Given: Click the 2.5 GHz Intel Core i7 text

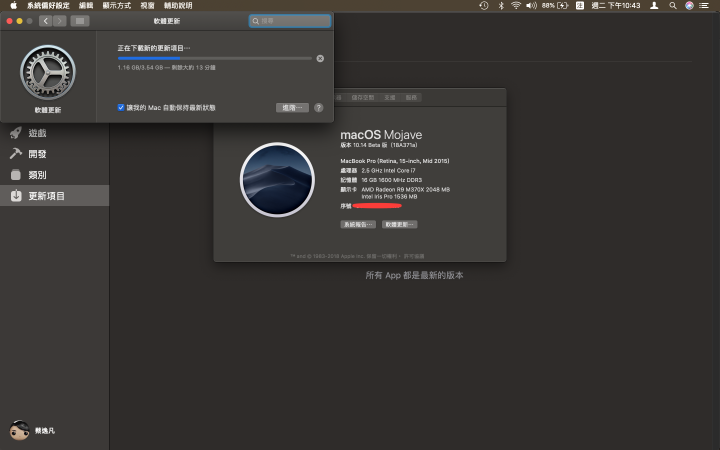Looking at the screenshot, I should (x=388, y=170).
